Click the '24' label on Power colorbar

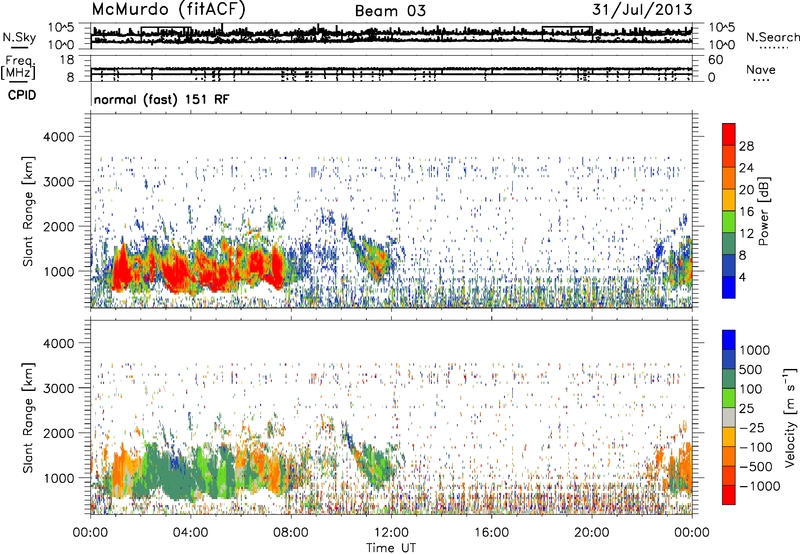[x=746, y=168]
